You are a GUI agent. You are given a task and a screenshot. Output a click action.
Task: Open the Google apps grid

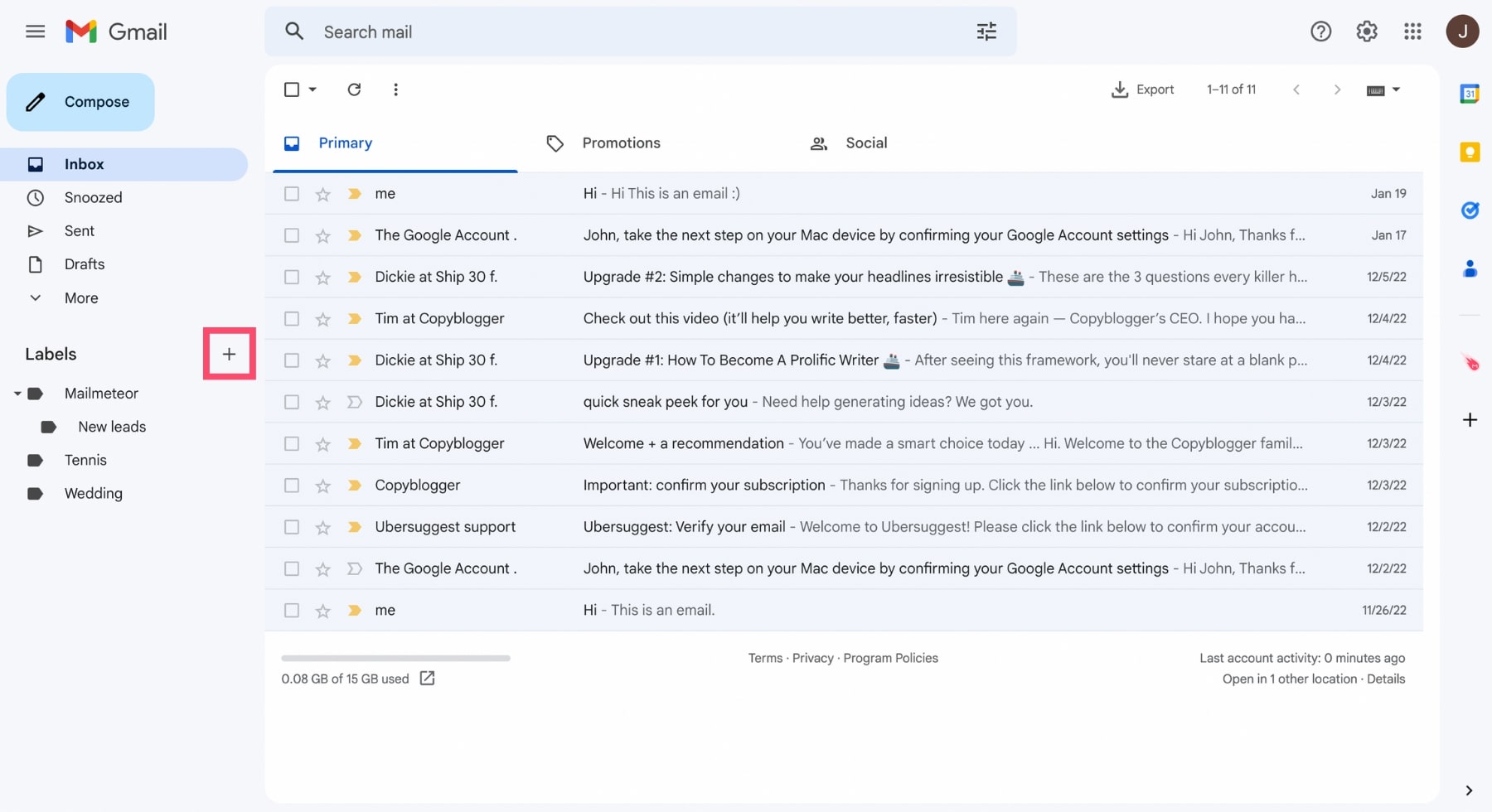[x=1412, y=31]
